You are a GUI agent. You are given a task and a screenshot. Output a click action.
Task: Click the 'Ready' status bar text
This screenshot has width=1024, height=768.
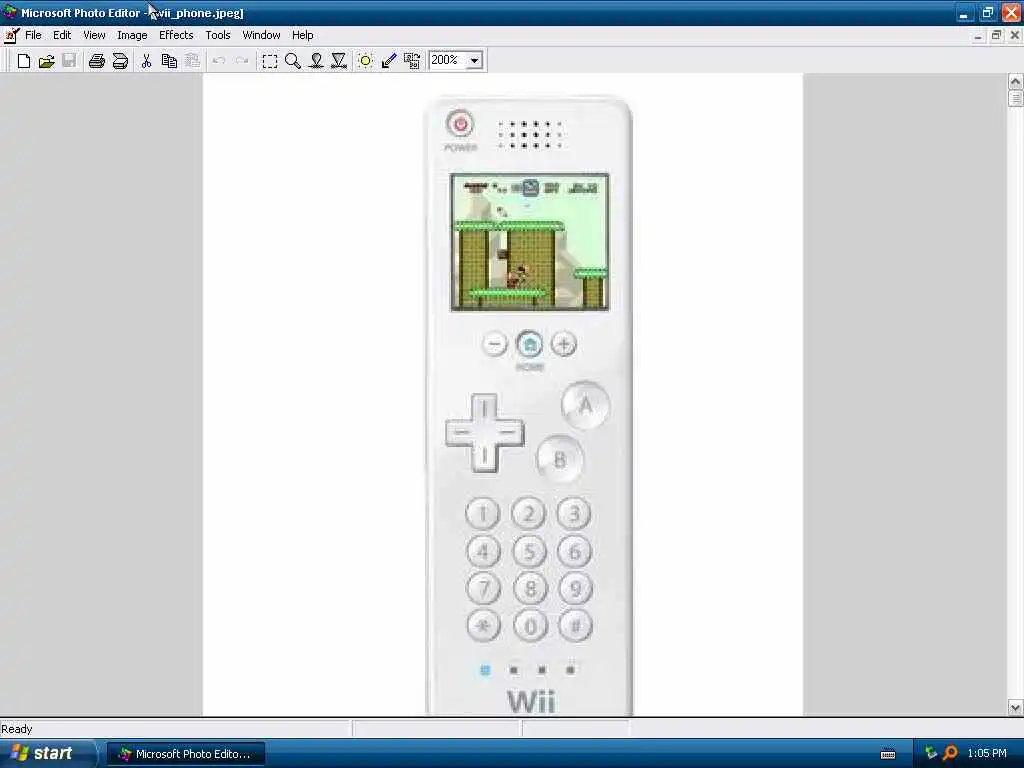pyautogui.click(x=17, y=729)
